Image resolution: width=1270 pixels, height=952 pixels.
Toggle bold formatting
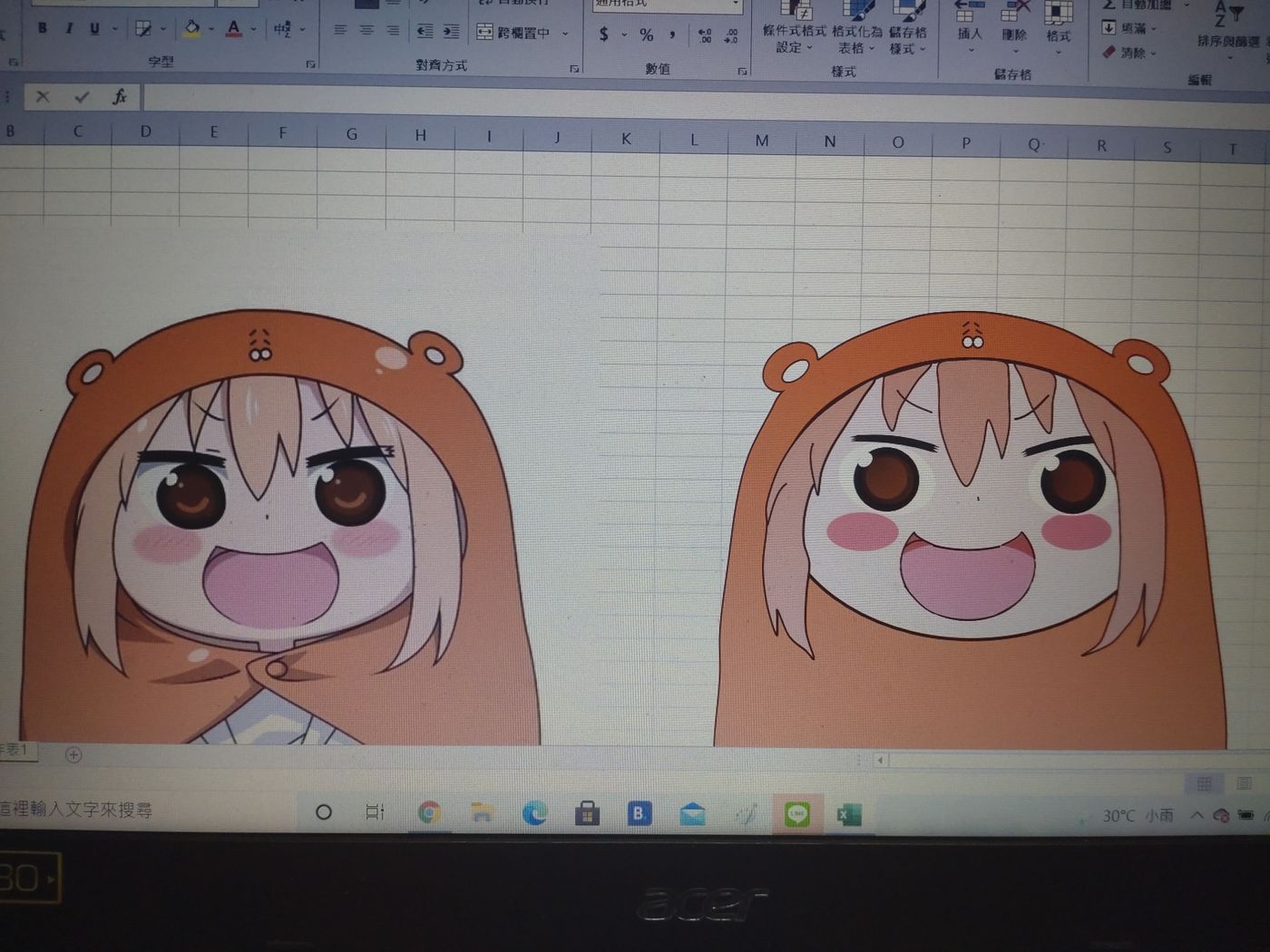point(42,28)
